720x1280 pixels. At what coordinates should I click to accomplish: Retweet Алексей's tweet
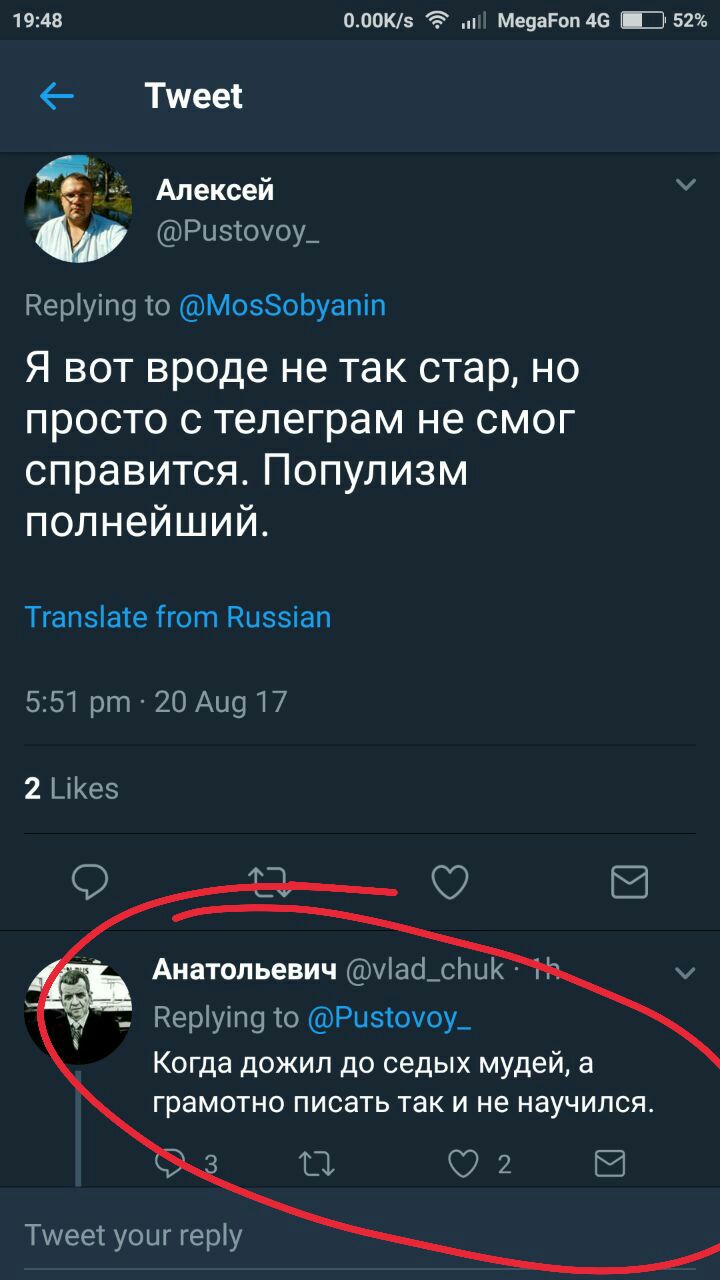click(x=270, y=881)
